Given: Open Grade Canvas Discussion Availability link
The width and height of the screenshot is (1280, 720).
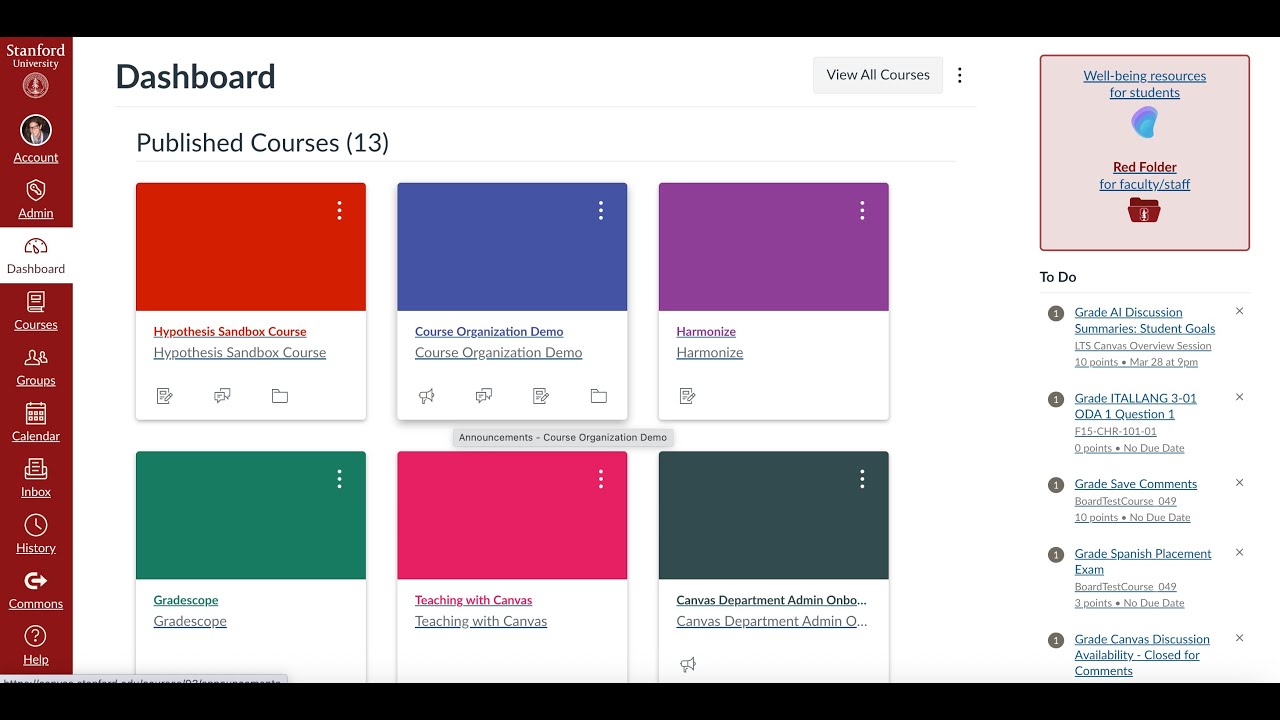Looking at the screenshot, I should (1142, 655).
